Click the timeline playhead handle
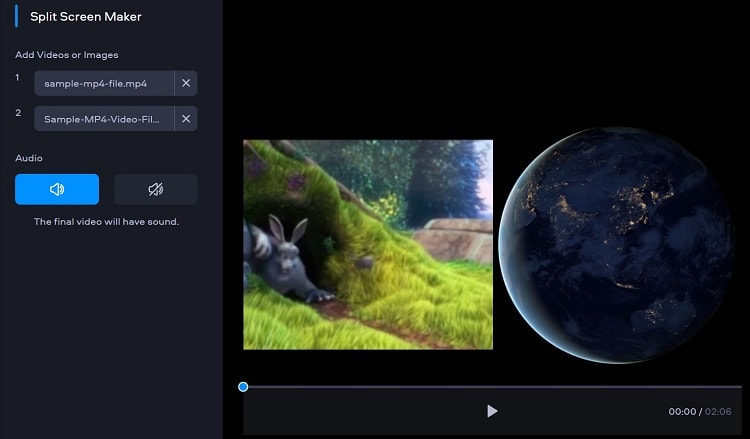 coord(243,387)
